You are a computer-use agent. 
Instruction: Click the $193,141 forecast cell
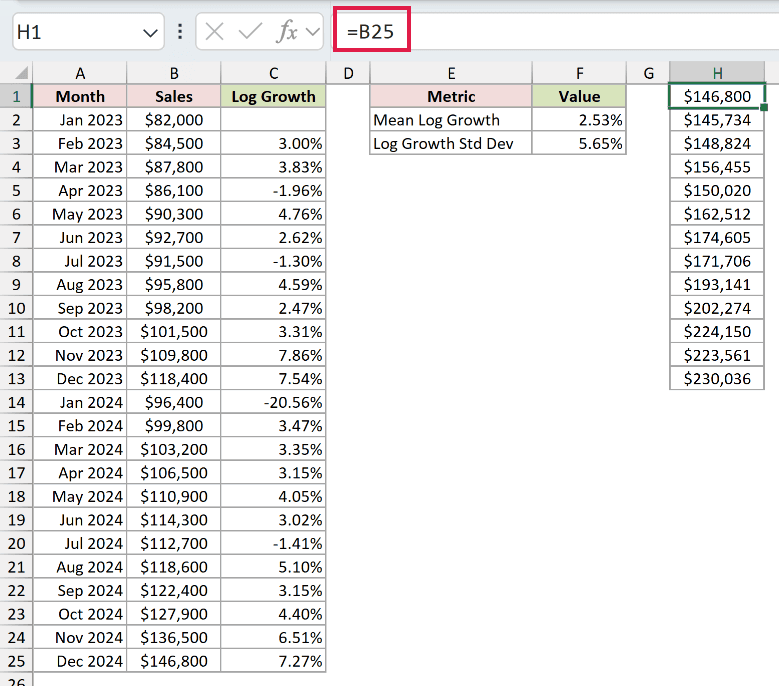[717, 285]
